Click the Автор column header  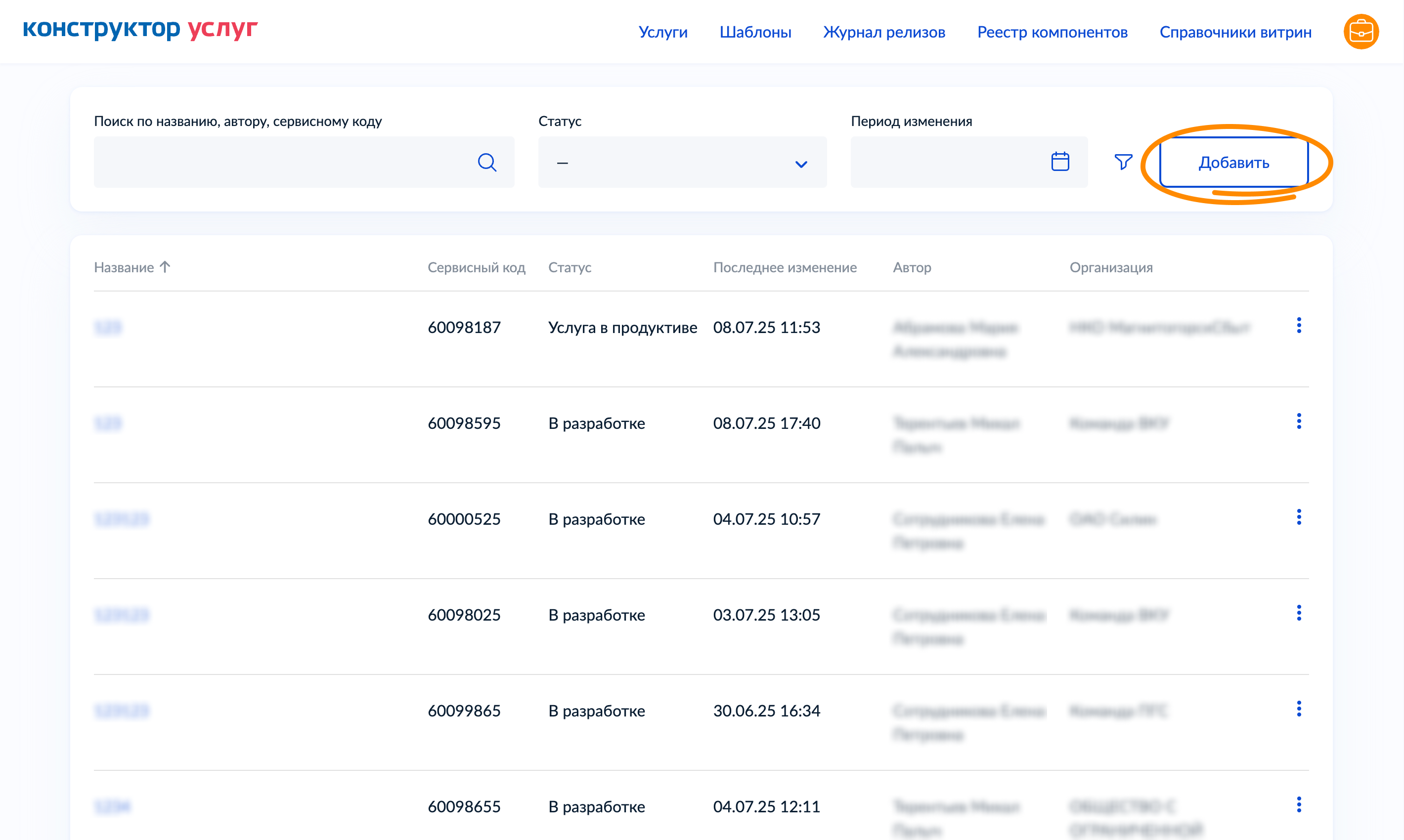point(912,267)
